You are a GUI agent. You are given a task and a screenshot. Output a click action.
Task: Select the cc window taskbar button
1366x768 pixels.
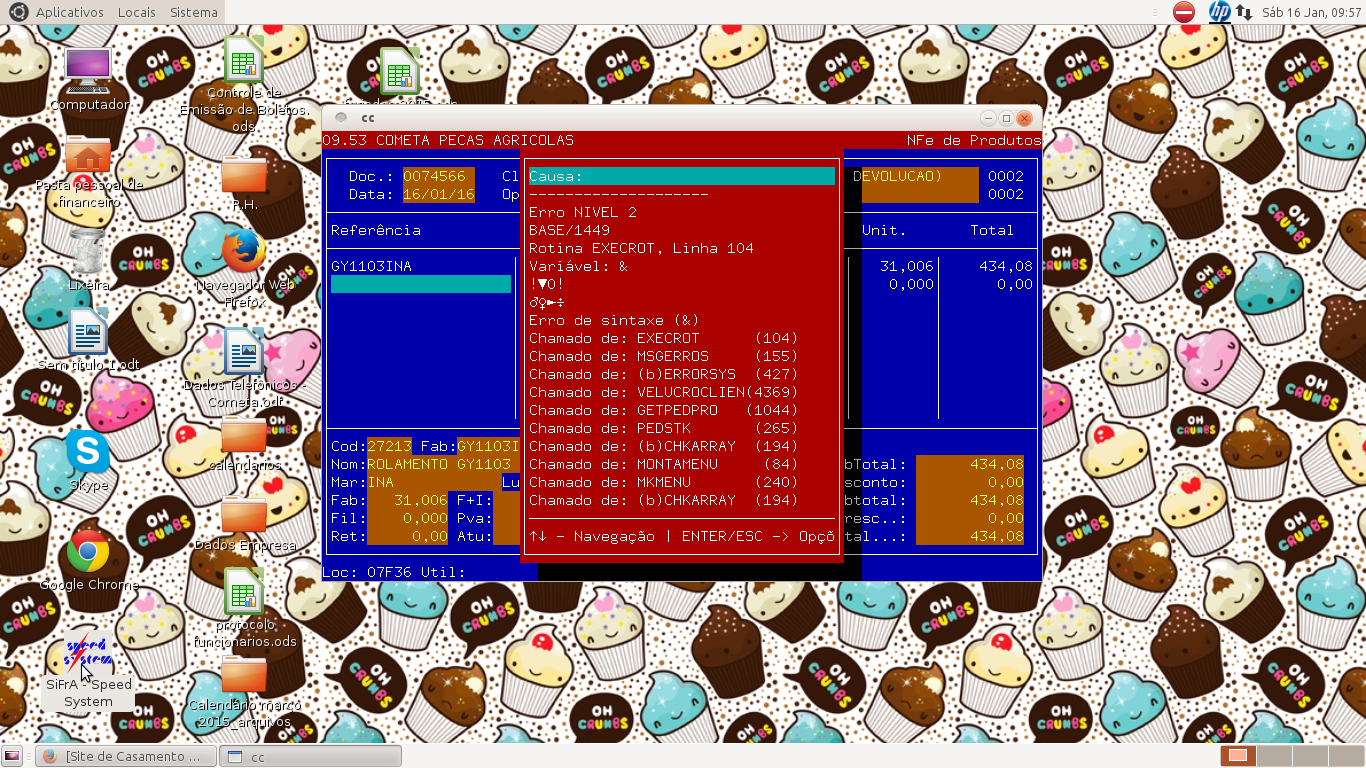[311, 756]
